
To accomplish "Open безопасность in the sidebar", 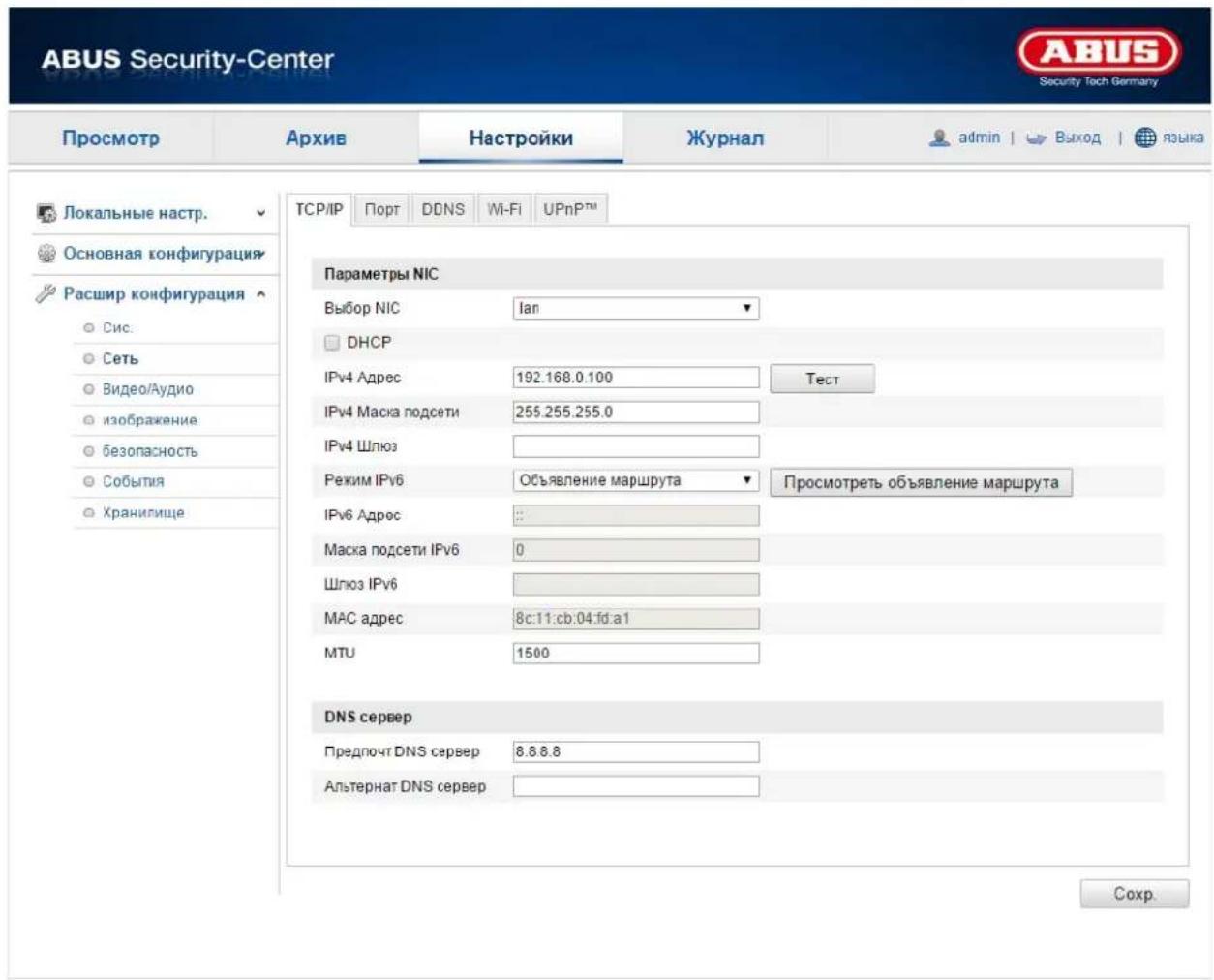I will 150,451.
